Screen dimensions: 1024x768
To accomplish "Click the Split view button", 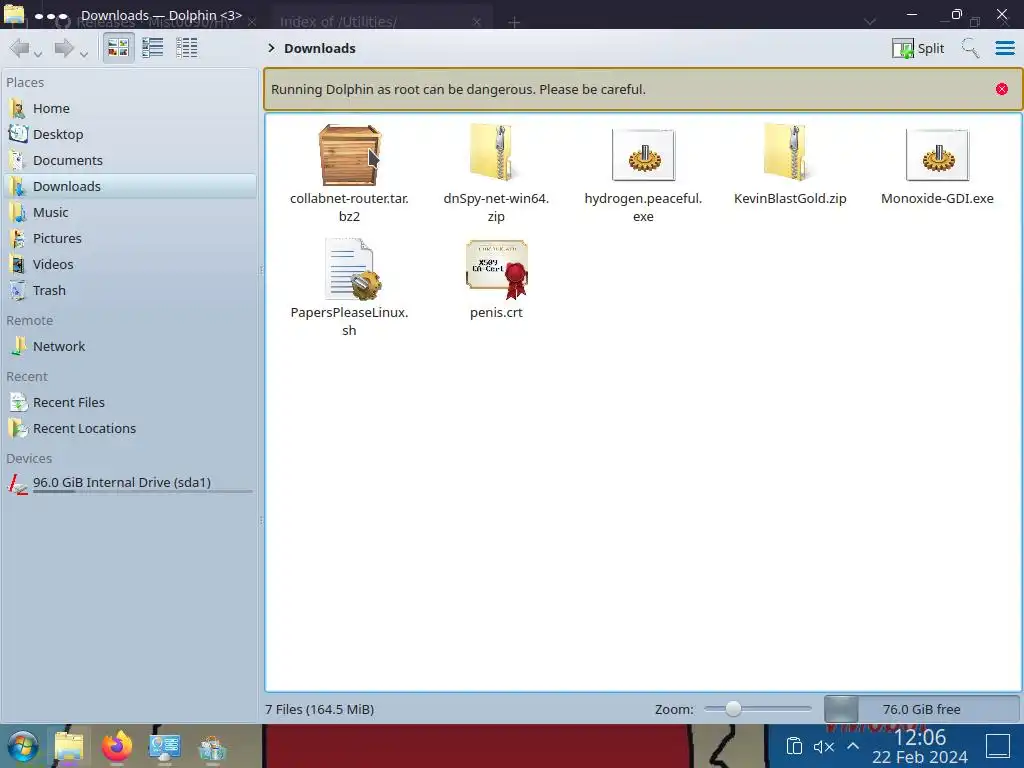I will [x=918, y=48].
